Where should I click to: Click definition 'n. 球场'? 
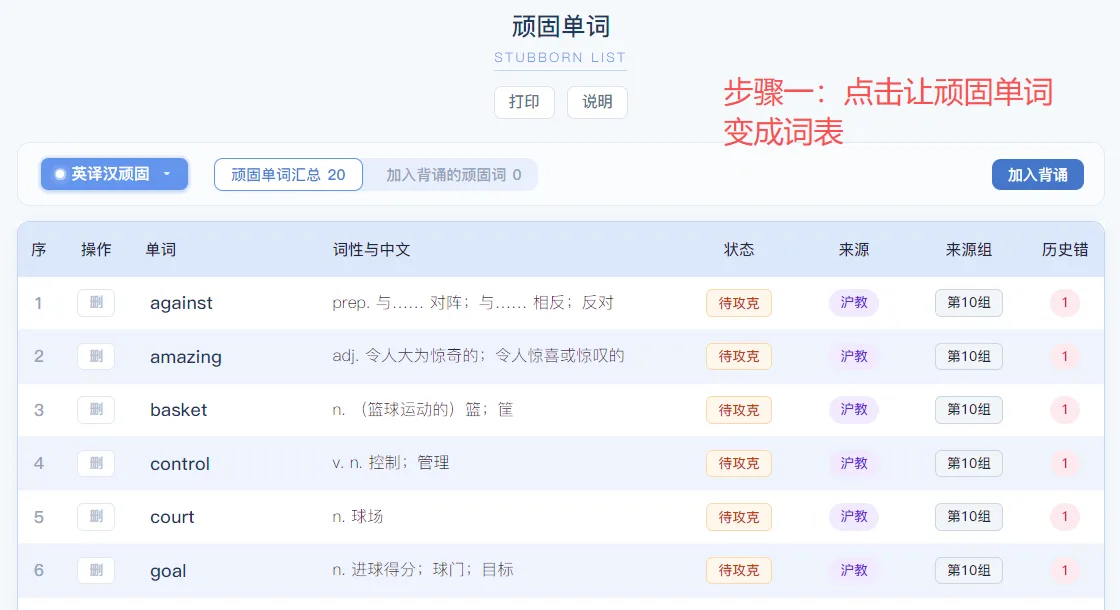[358, 516]
